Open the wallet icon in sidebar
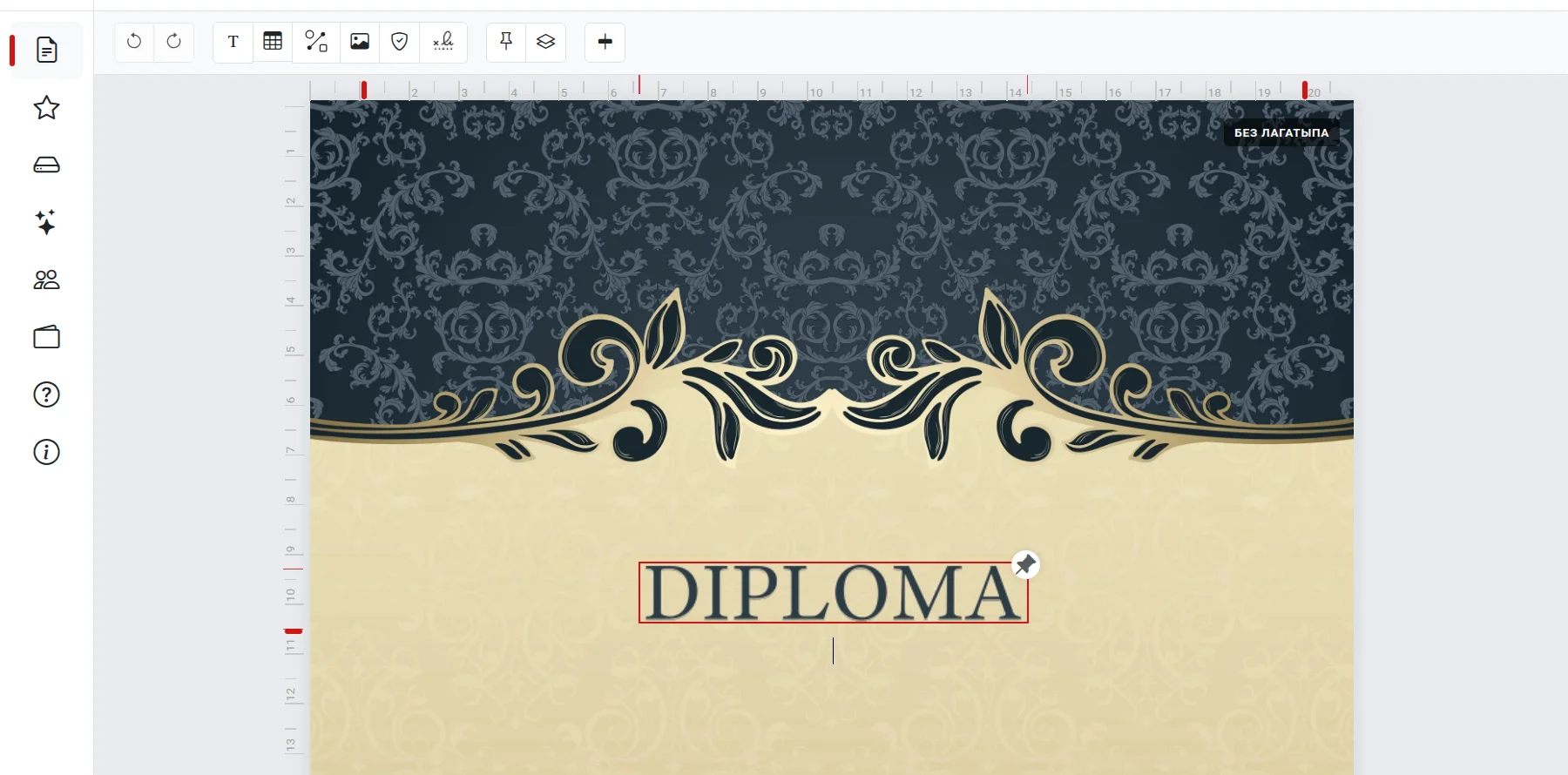The image size is (1568, 775). [x=46, y=337]
